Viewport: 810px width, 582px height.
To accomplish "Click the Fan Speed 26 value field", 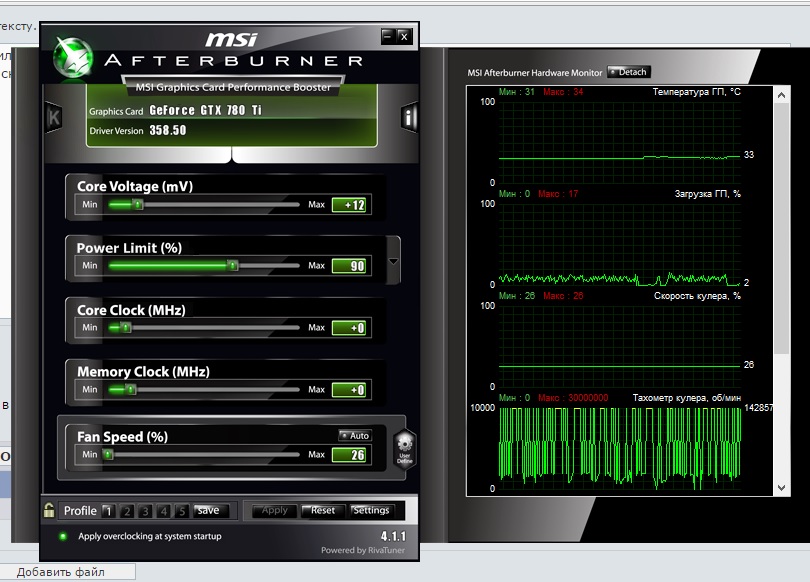I will [x=349, y=455].
